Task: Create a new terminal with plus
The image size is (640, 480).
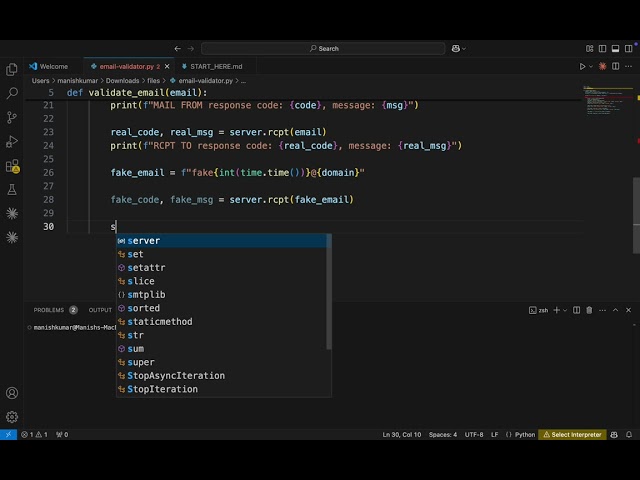Action: click(x=557, y=310)
